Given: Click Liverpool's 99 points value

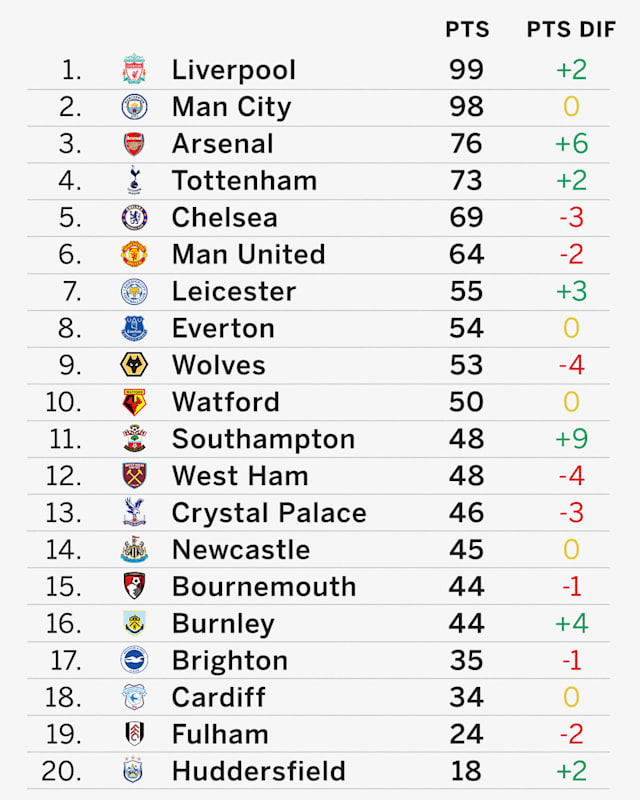Looking at the screenshot, I should point(466,69).
